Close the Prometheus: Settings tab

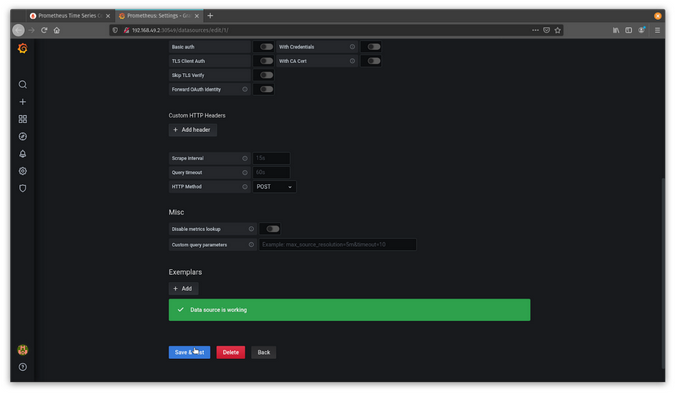197,16
